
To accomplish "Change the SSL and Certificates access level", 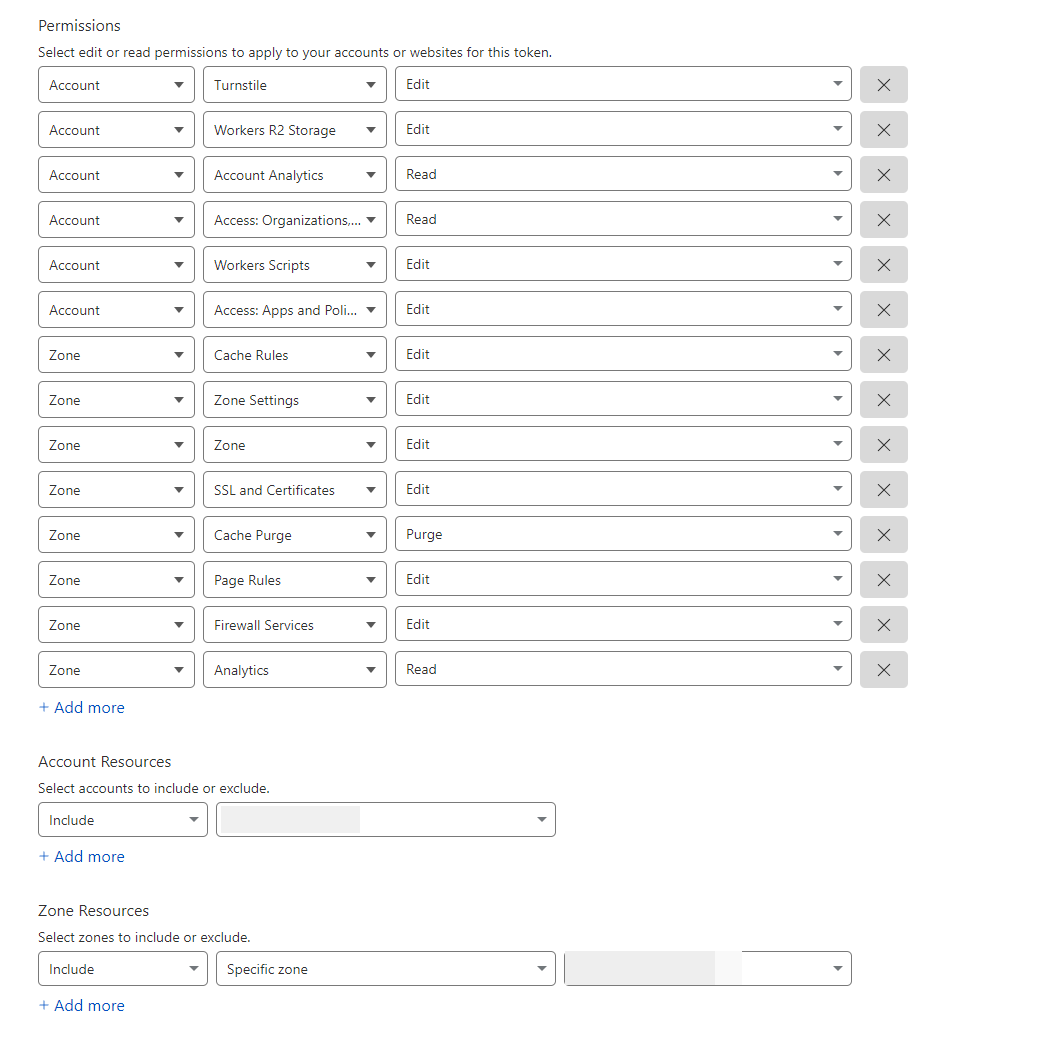I will 621,489.
